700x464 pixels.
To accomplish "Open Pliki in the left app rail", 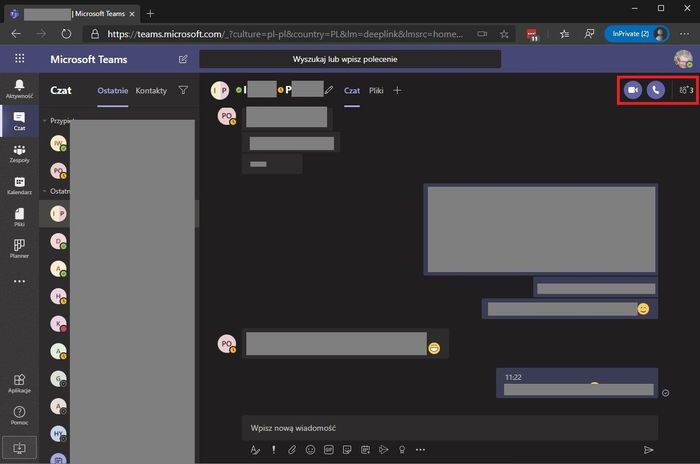I will [x=19, y=217].
